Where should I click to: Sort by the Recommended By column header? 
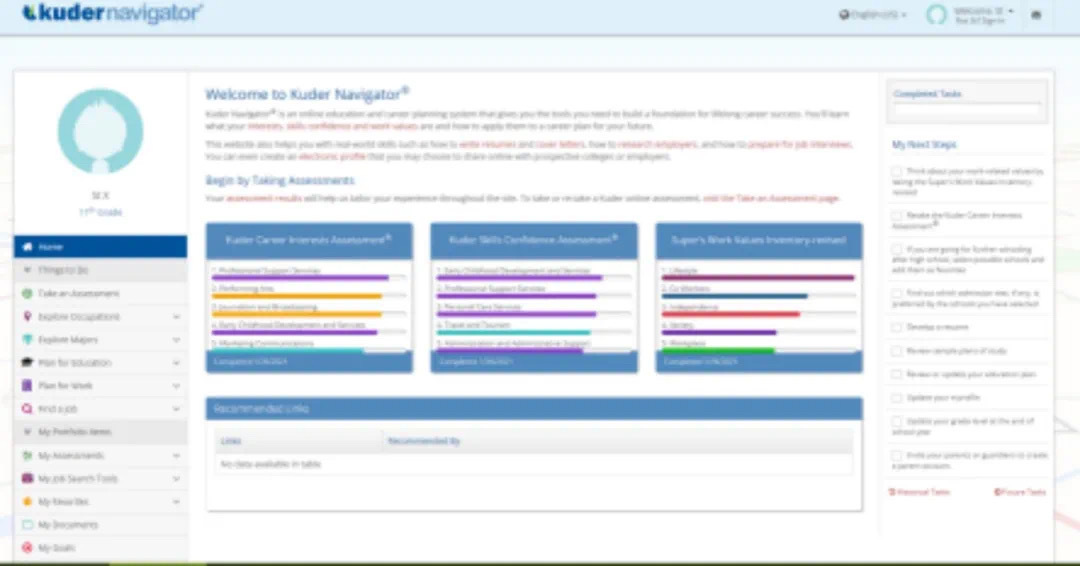(x=617, y=441)
